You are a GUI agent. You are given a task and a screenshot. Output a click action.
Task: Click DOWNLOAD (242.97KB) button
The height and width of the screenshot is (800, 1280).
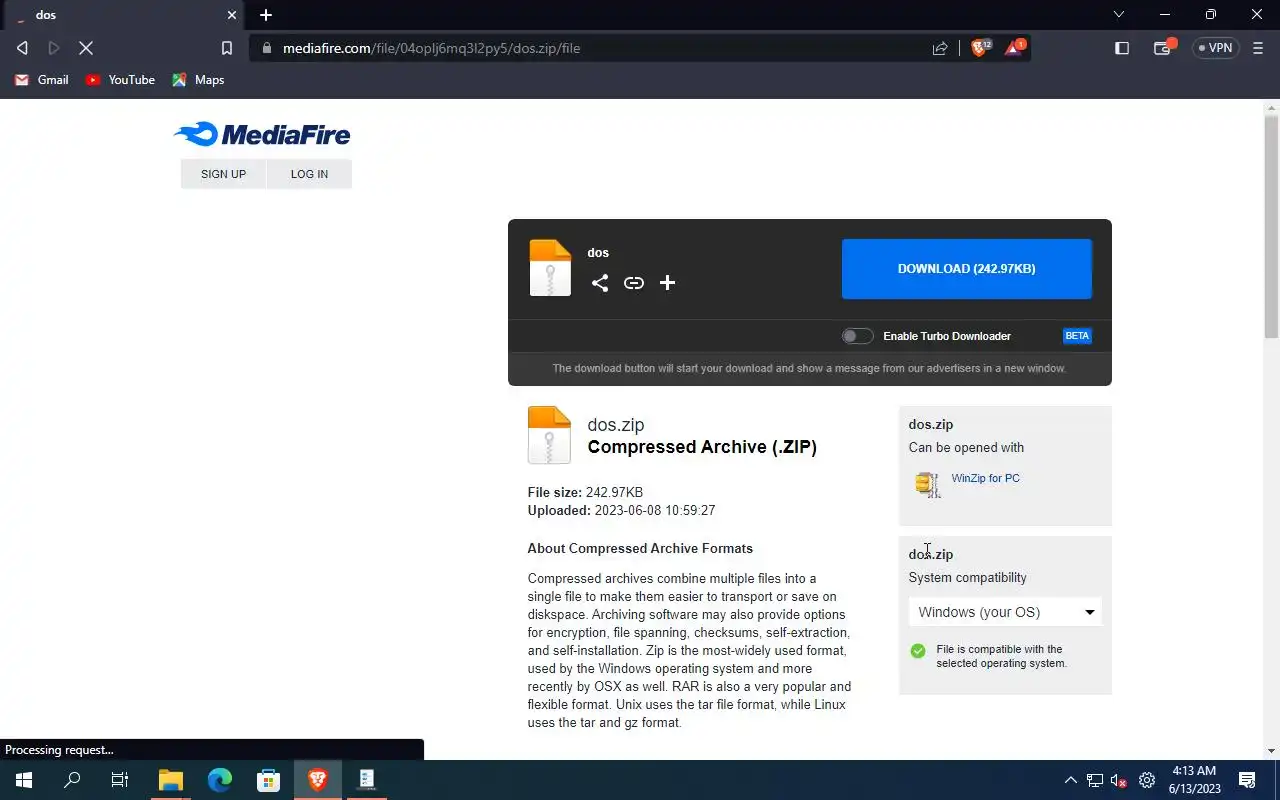coord(966,269)
